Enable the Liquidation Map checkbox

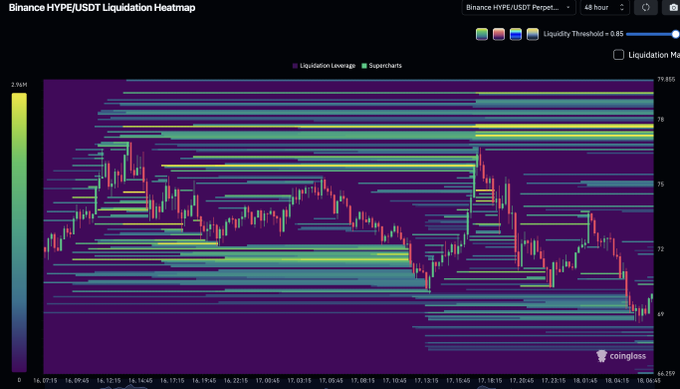(x=618, y=55)
